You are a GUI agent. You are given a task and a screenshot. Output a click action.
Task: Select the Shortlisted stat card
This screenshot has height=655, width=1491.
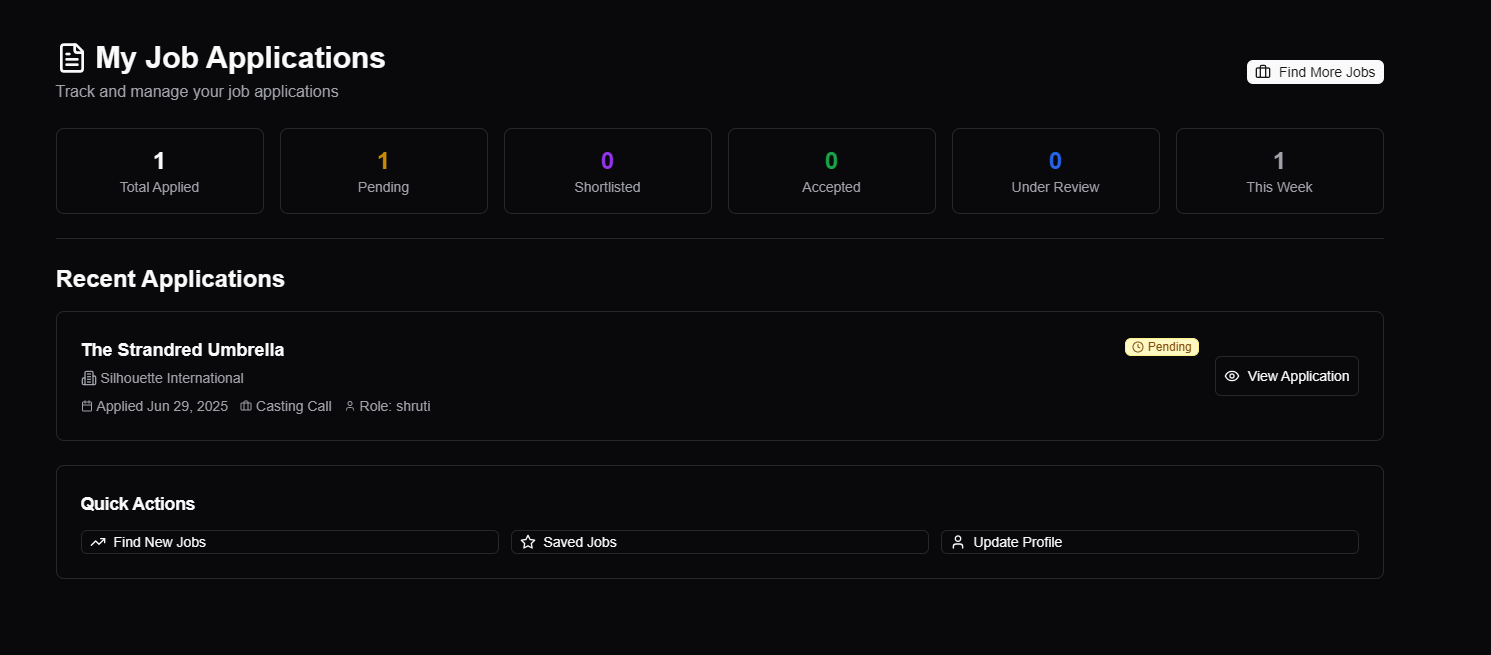tap(608, 171)
